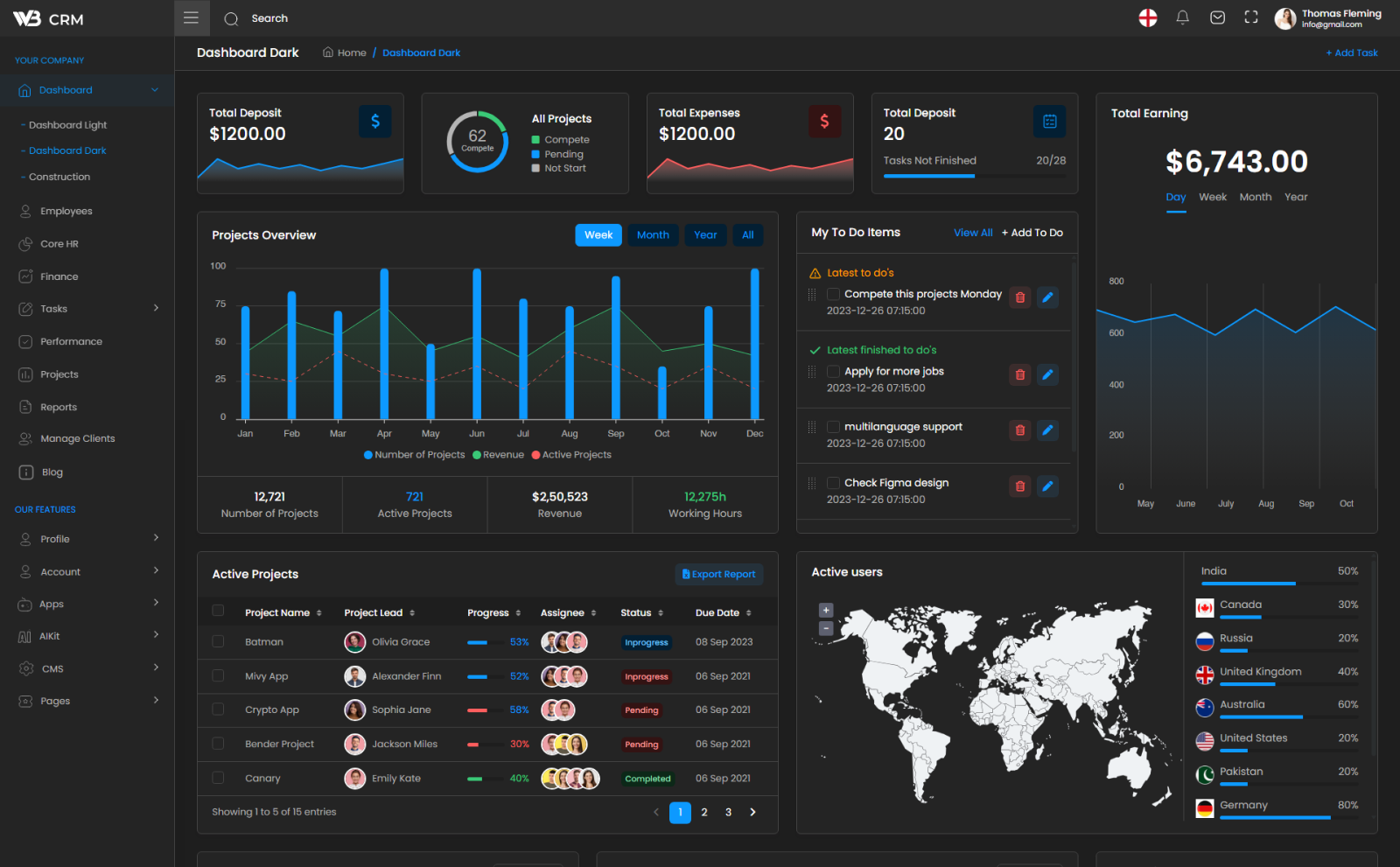Show All in Projects Overview
The width and height of the screenshot is (1400, 867).
point(748,235)
